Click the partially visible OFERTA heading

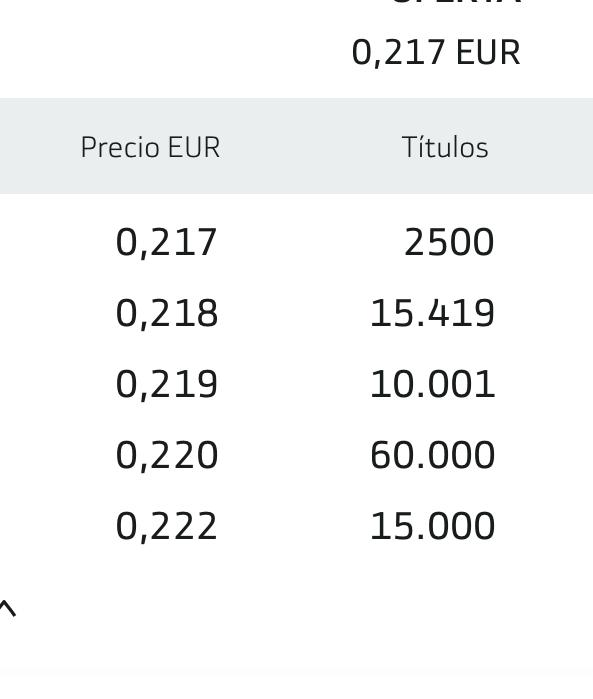tap(456, 2)
